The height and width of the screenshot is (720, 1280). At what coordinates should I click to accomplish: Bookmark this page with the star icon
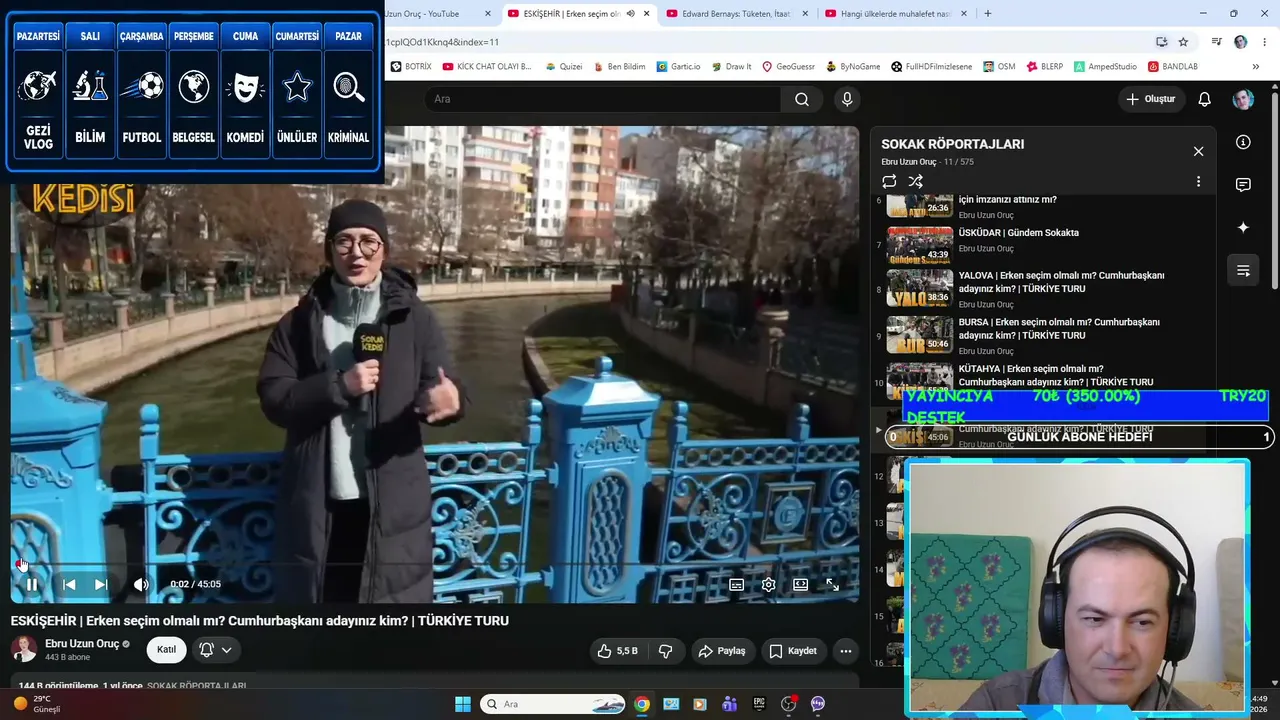coord(1183,42)
